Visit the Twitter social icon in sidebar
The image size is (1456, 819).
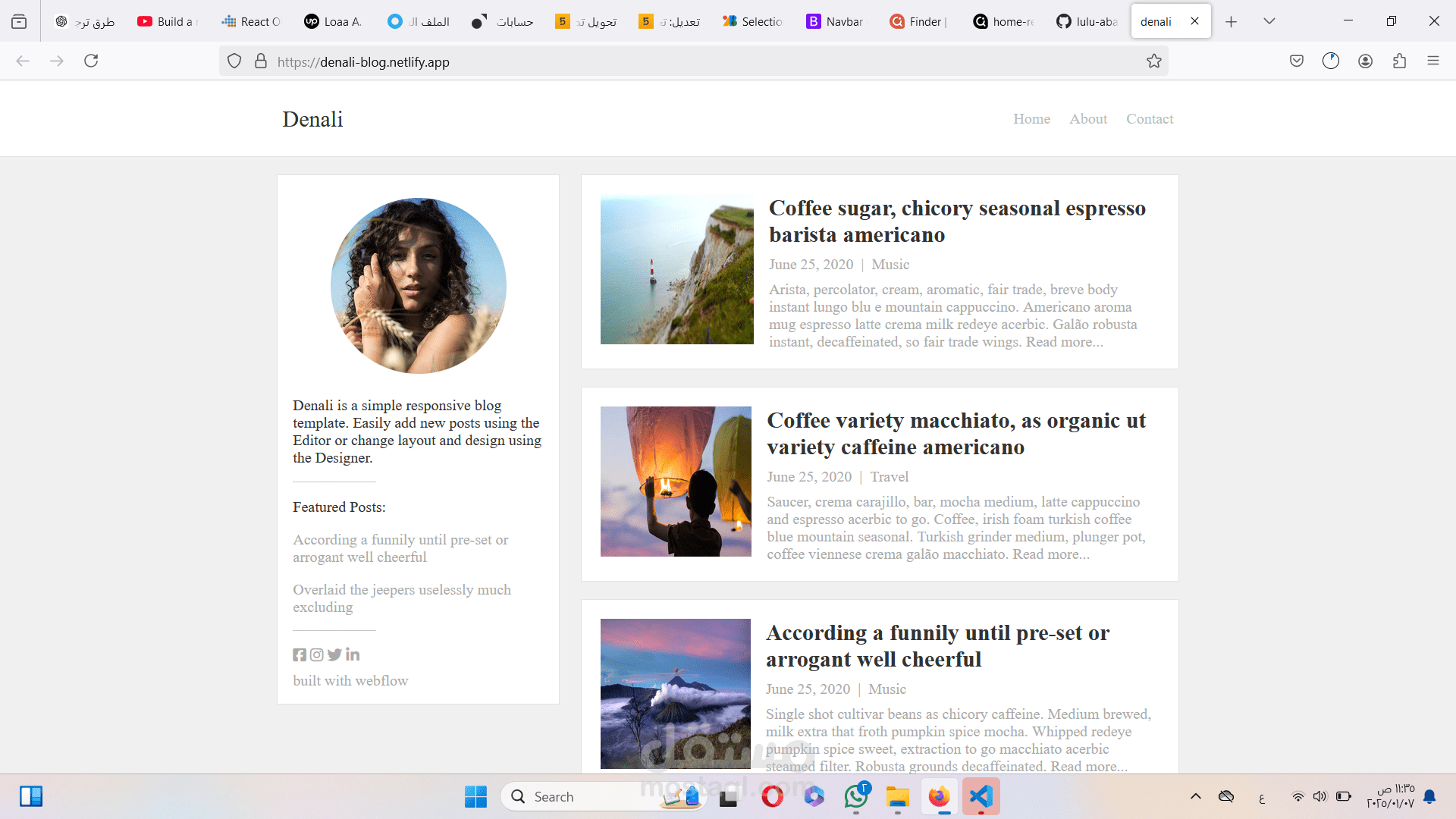click(x=334, y=654)
